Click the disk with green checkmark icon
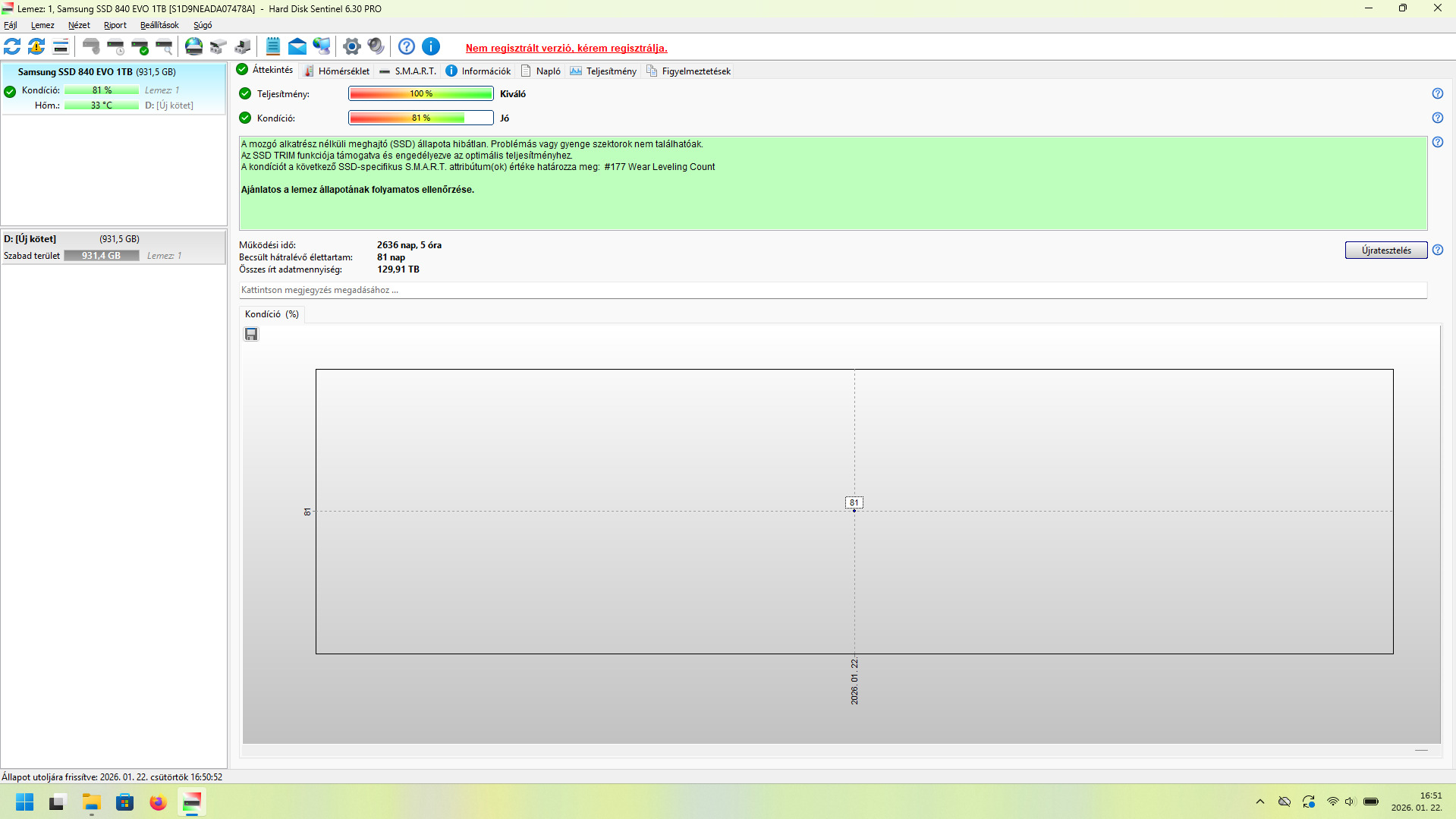 [140, 47]
